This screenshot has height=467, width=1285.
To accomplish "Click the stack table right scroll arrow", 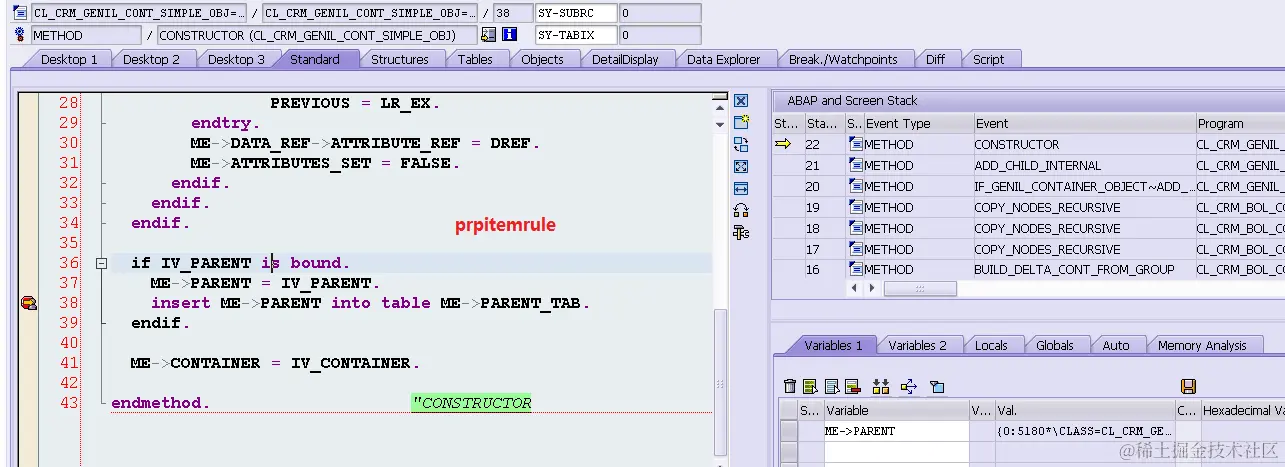I will click(x=870, y=288).
